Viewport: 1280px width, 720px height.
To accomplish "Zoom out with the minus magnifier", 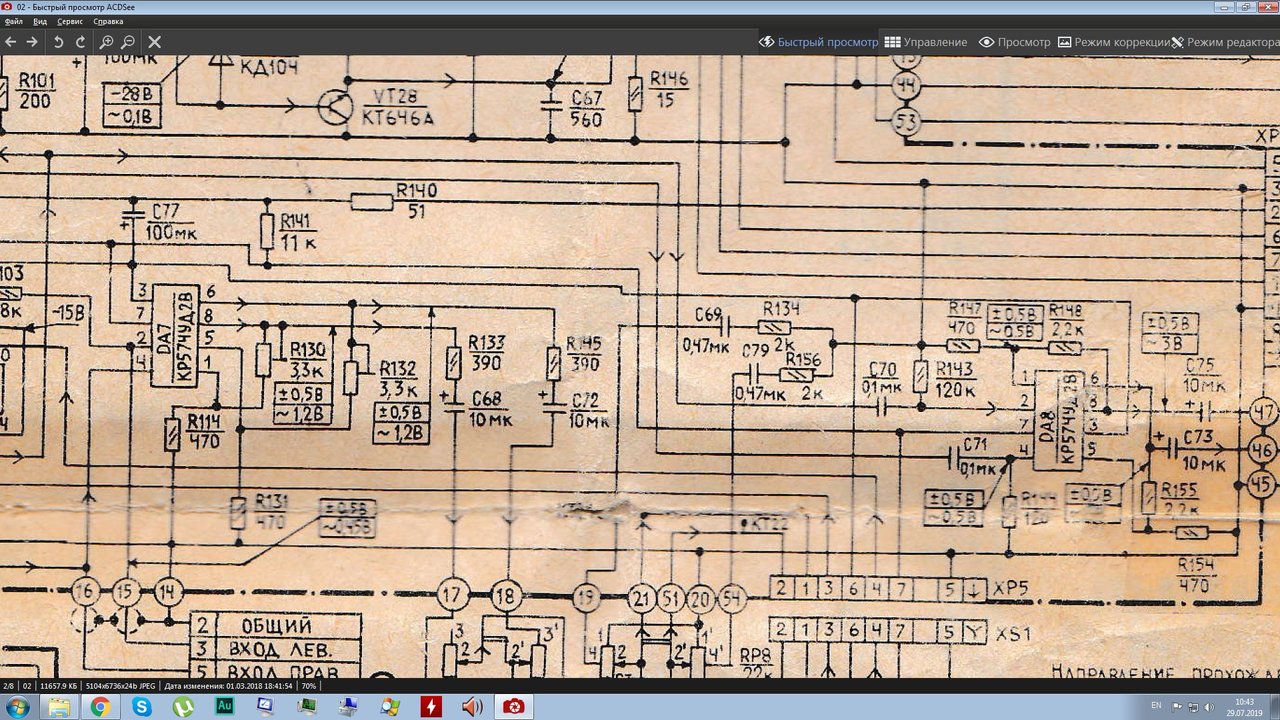I will click(128, 42).
